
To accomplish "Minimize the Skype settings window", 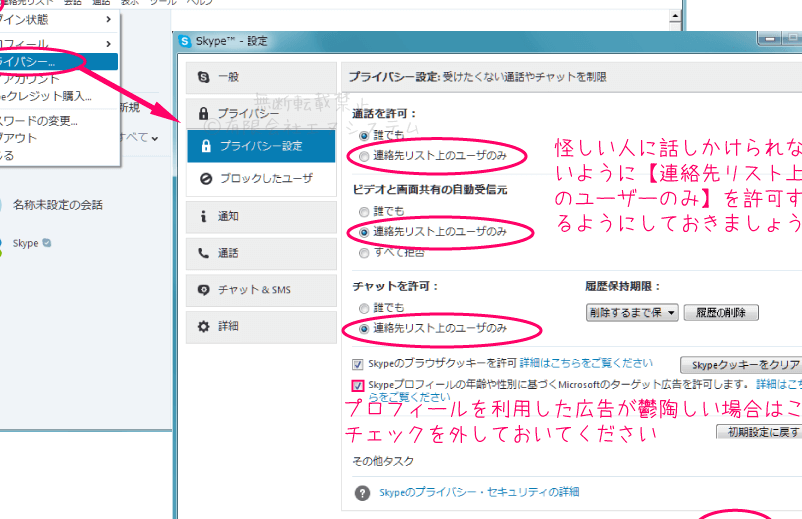I will (769, 39).
